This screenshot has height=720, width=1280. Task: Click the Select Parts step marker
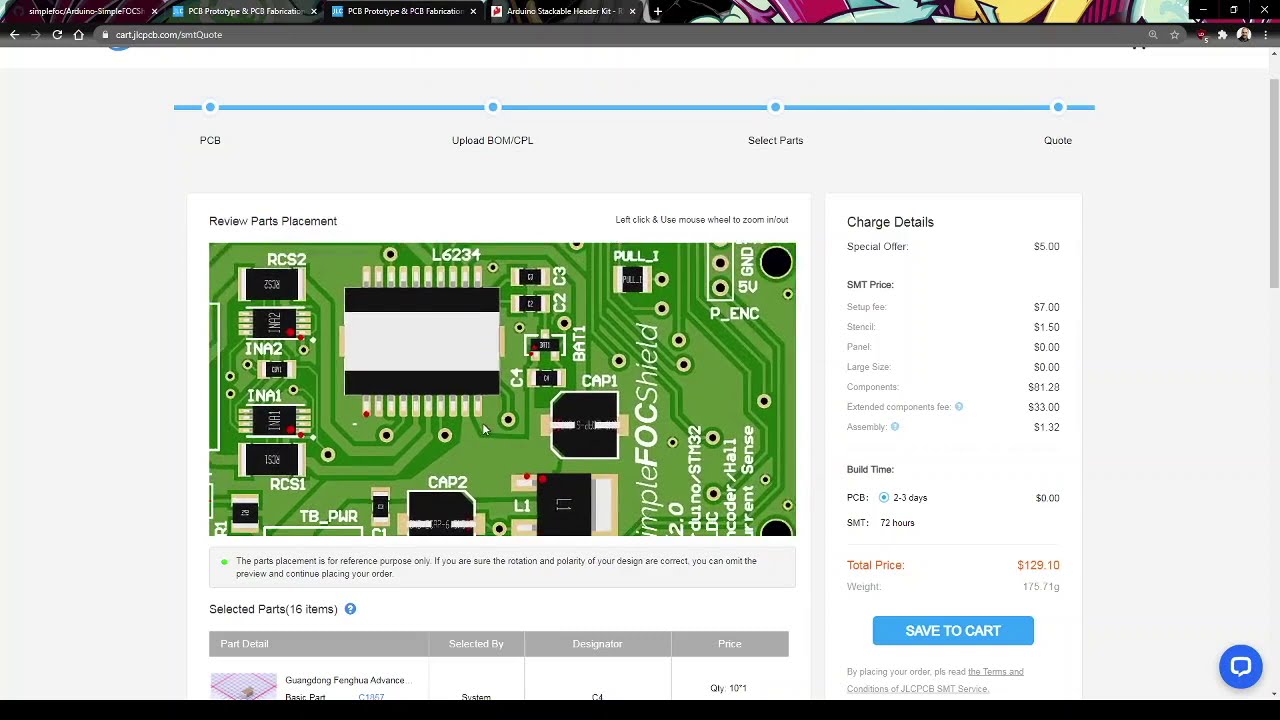pyautogui.click(x=775, y=107)
